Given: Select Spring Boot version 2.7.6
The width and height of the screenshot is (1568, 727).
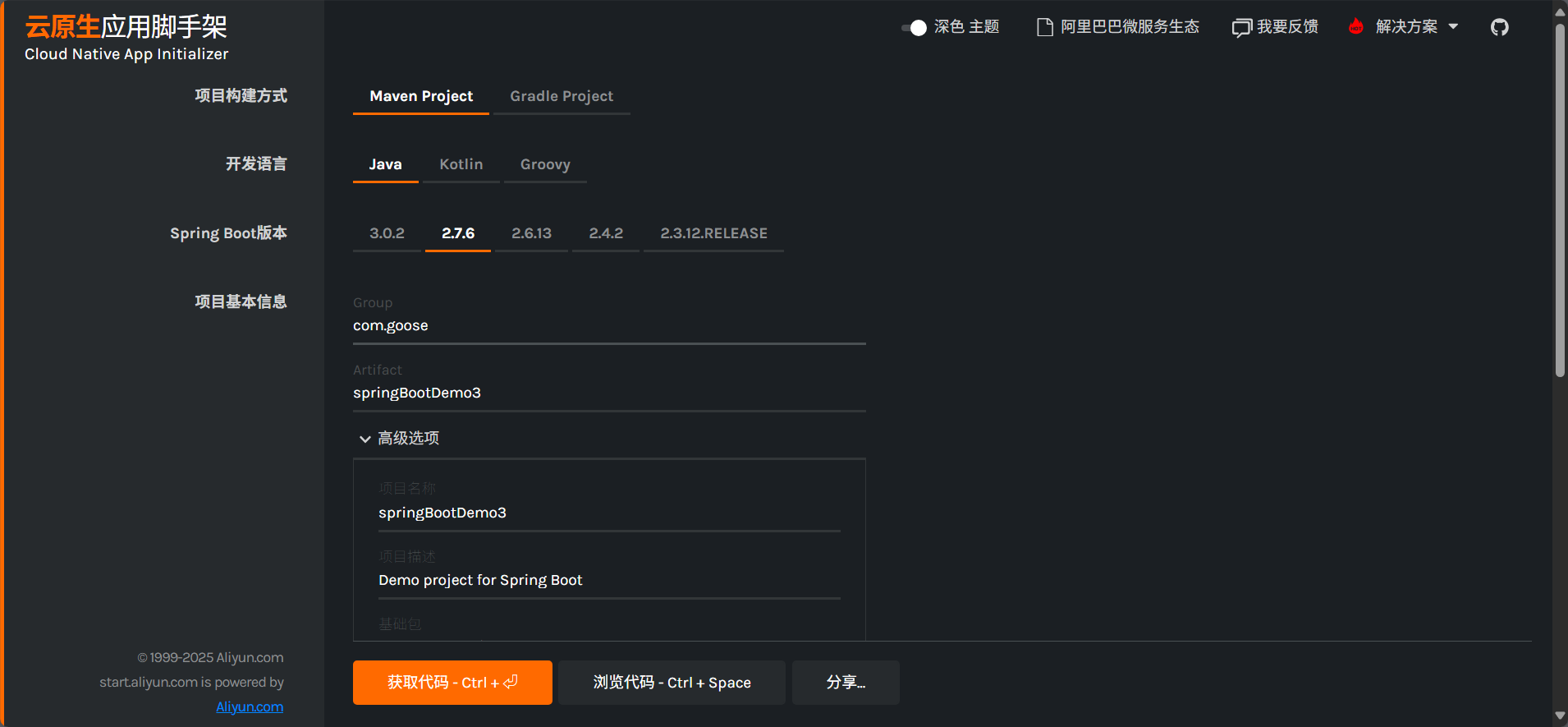Looking at the screenshot, I should [x=458, y=233].
